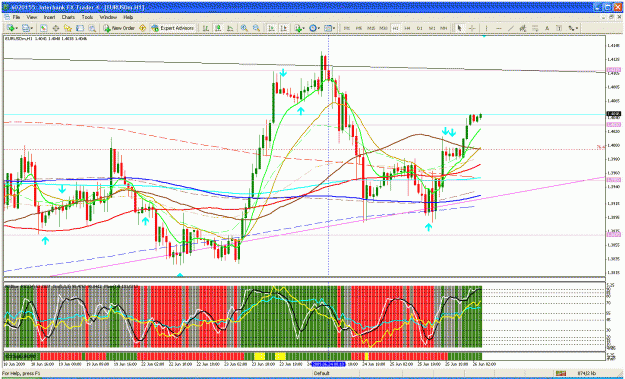Select the W1 timeframe

tap(432, 28)
